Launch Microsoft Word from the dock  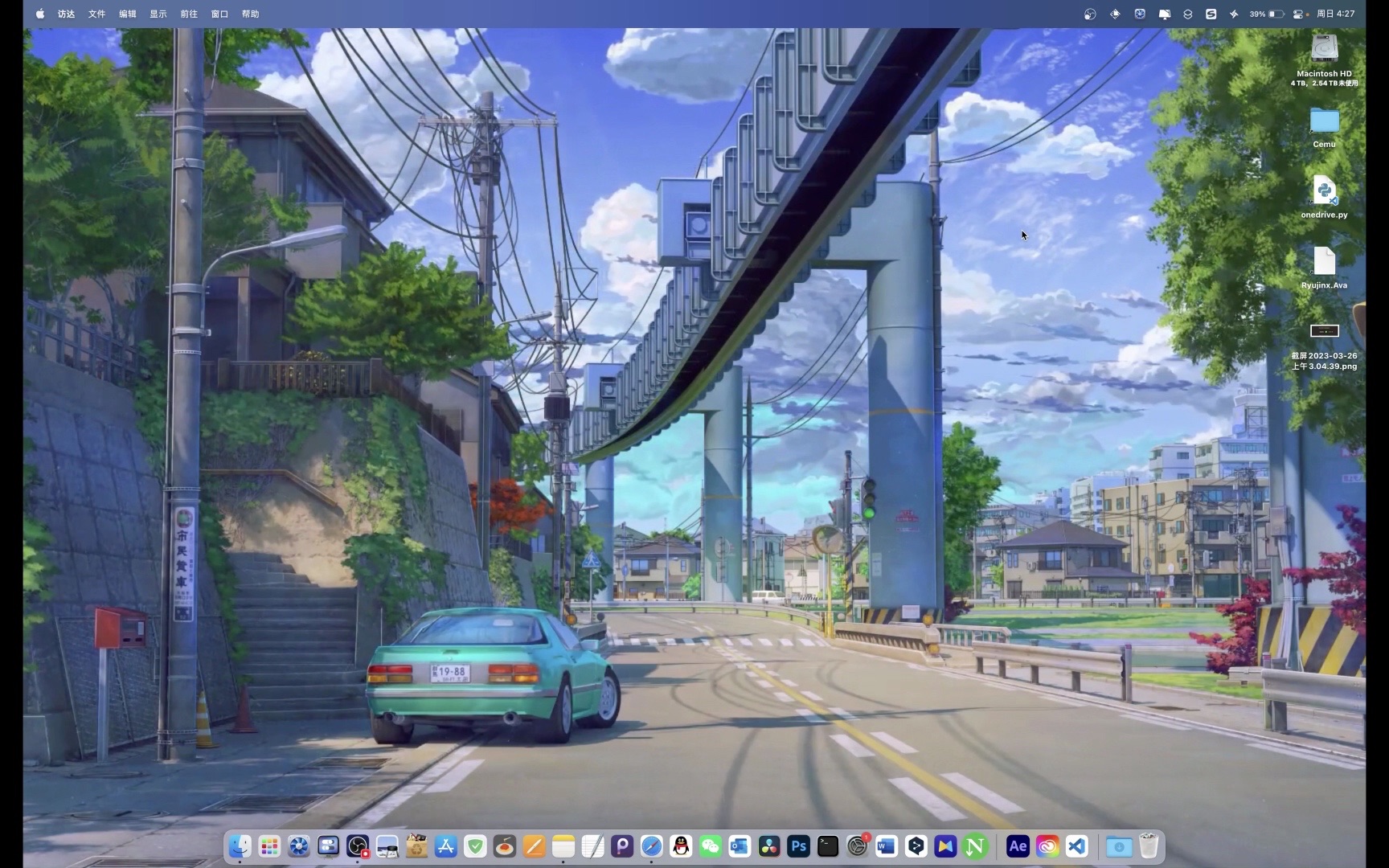(887, 846)
